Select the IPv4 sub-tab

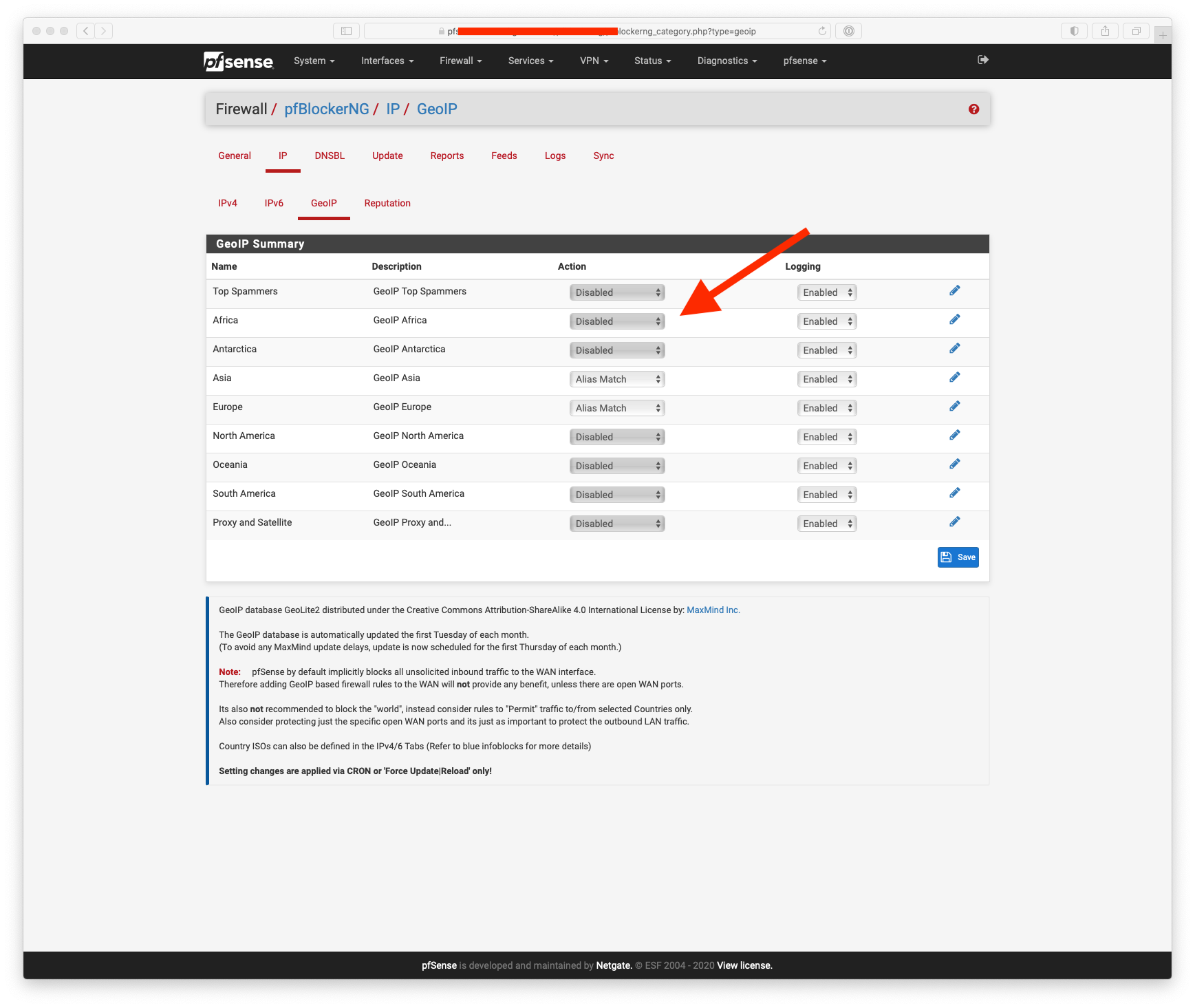coord(228,203)
